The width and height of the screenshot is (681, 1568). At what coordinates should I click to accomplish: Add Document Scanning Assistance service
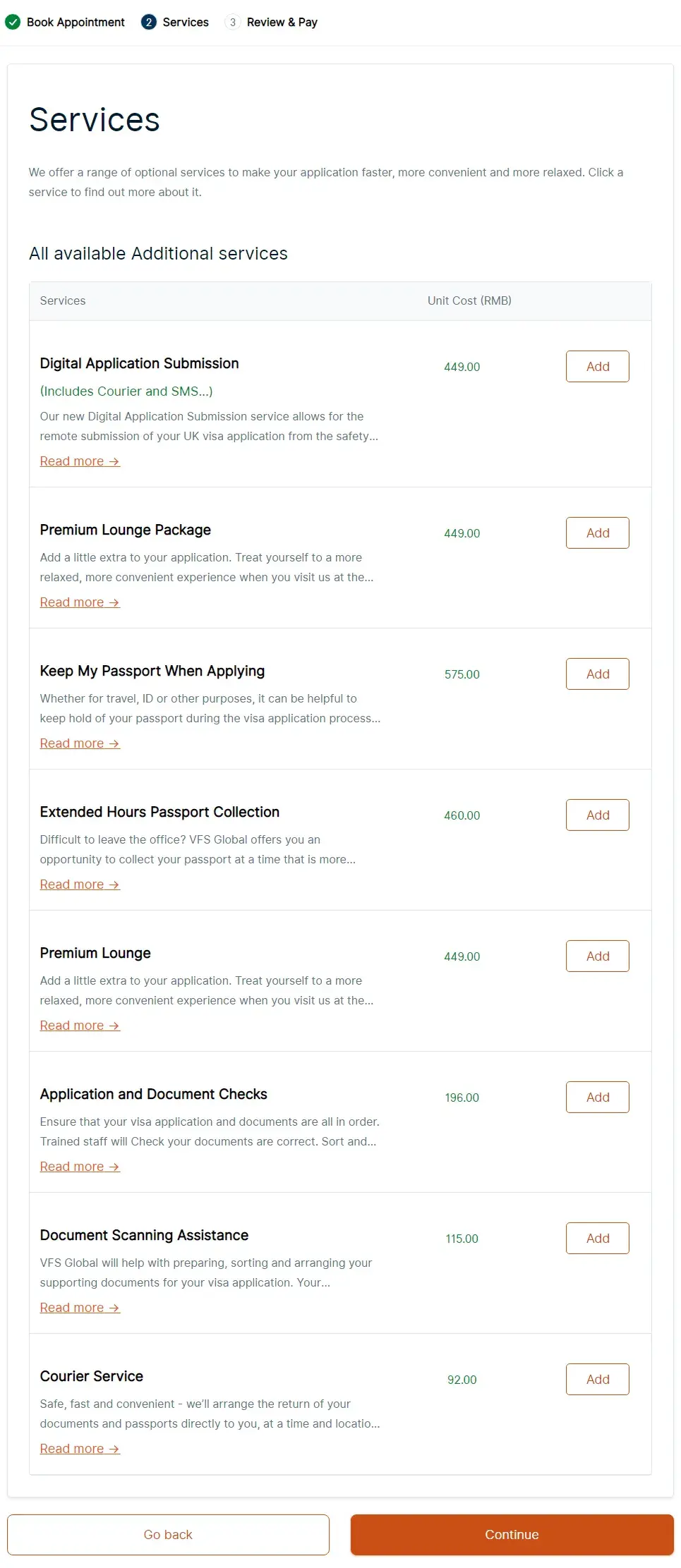point(597,1238)
